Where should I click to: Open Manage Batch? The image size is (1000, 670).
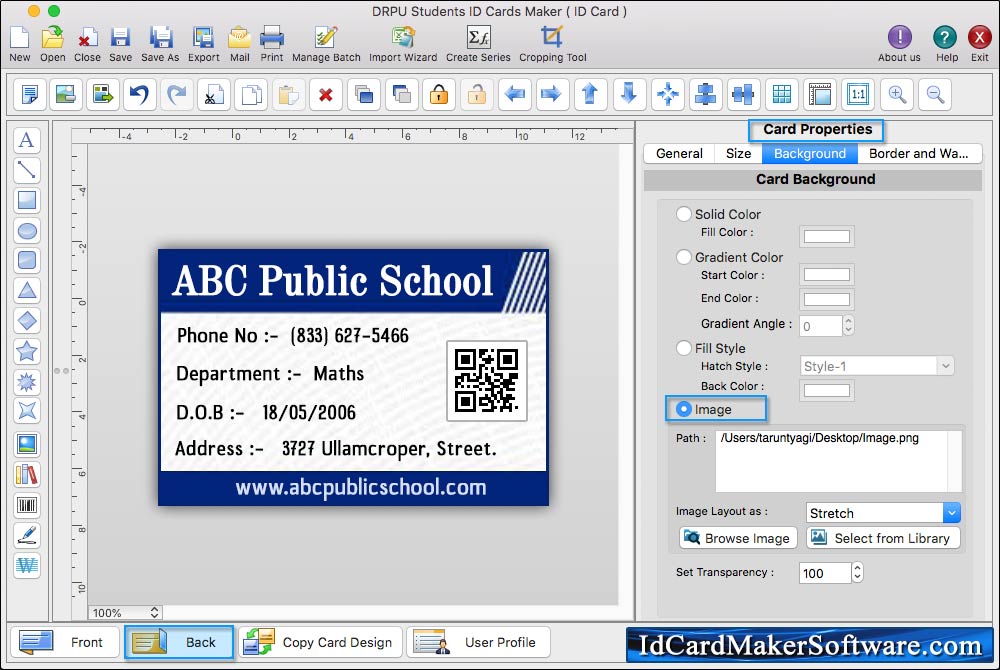326,44
